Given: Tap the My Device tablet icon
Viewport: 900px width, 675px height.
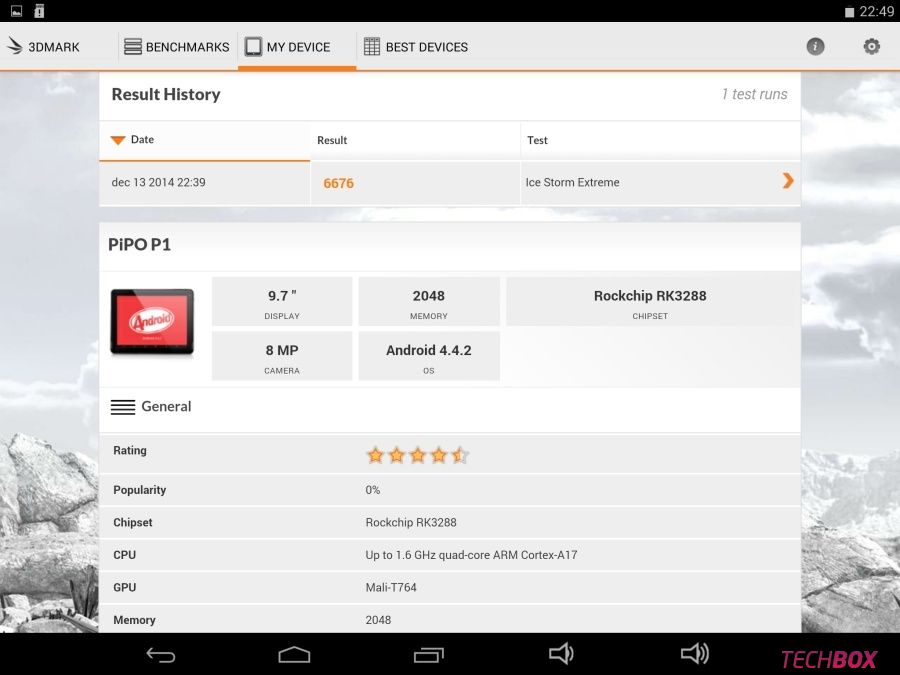Looking at the screenshot, I should [253, 47].
